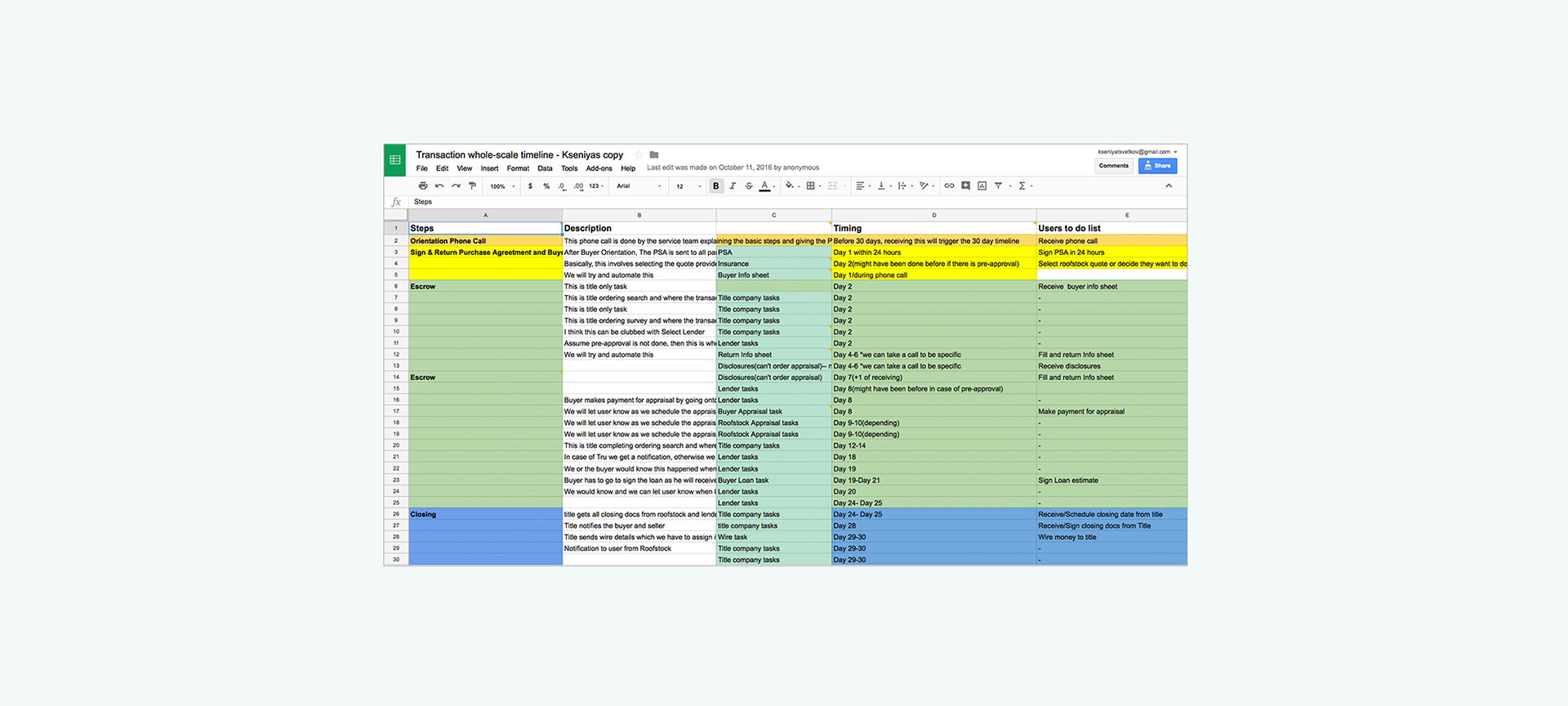Star the Transaction whole-scale timeline document
The height and width of the screenshot is (706, 1568).
pyautogui.click(x=639, y=154)
